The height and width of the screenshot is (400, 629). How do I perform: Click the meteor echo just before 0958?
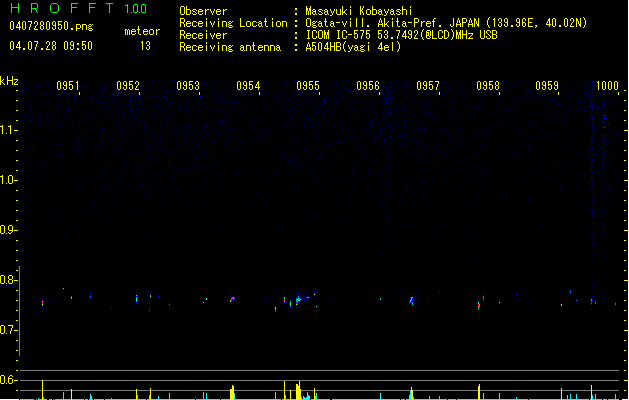click(479, 306)
